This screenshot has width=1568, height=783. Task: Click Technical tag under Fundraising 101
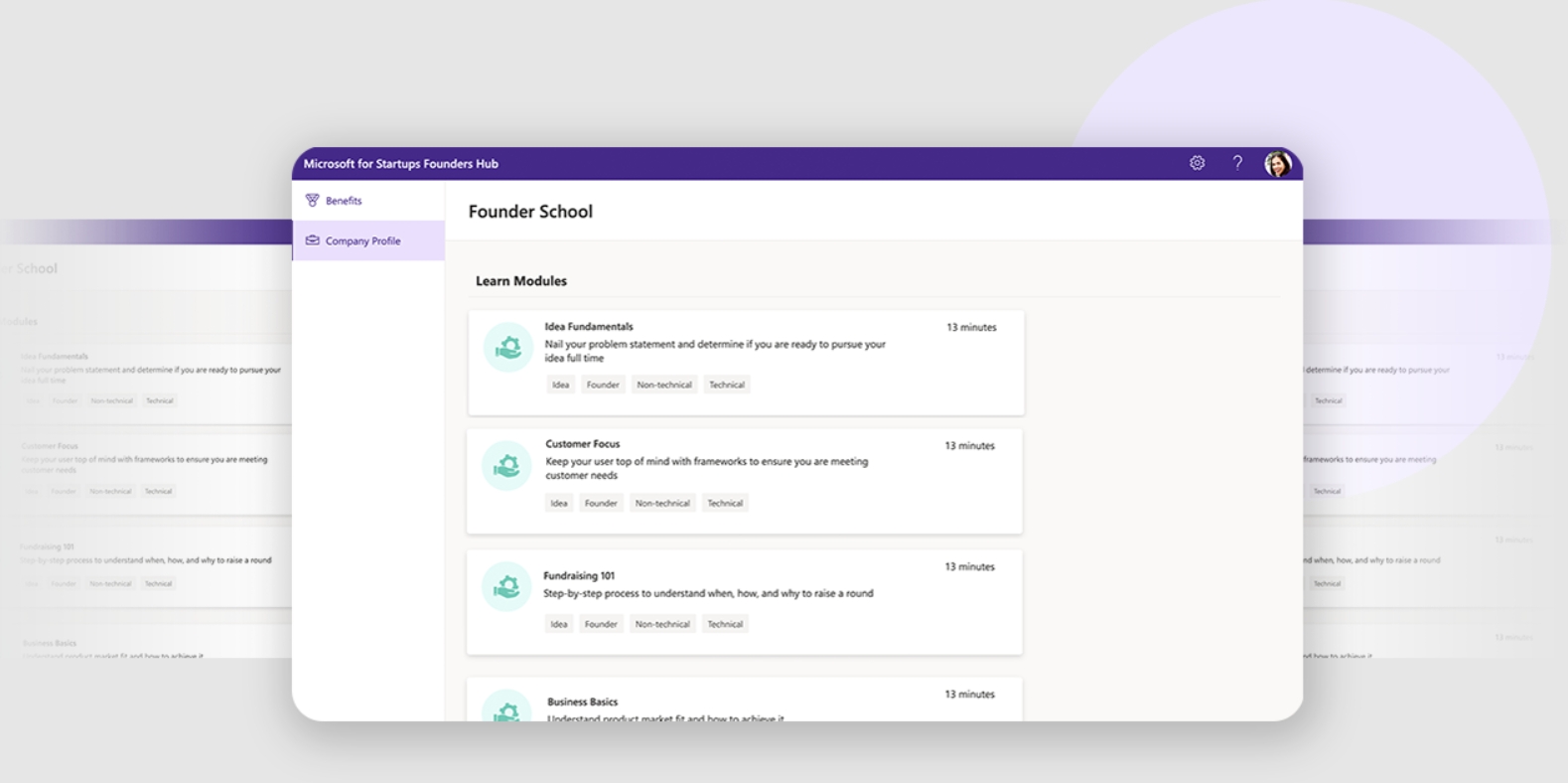click(x=725, y=624)
